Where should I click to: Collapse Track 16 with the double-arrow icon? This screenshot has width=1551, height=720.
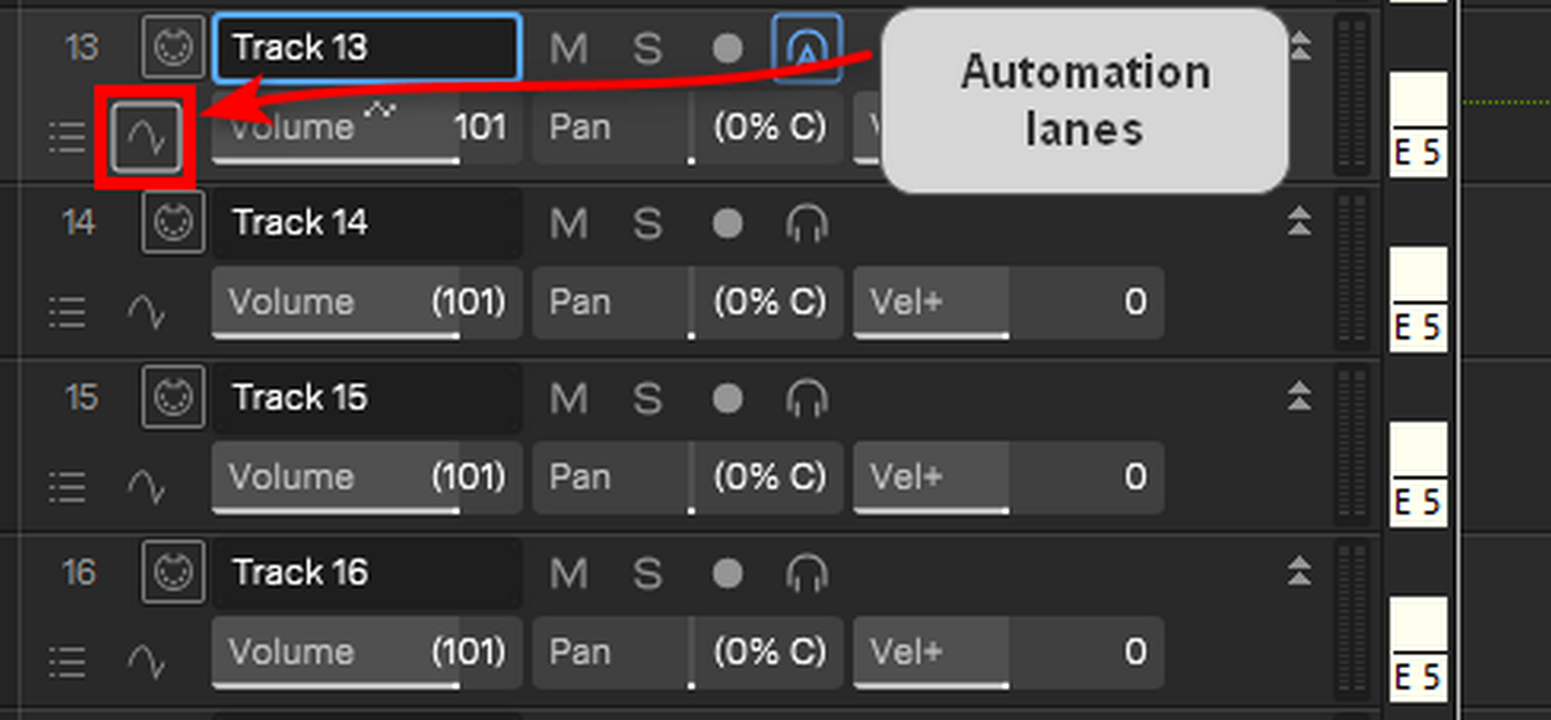(x=1299, y=573)
